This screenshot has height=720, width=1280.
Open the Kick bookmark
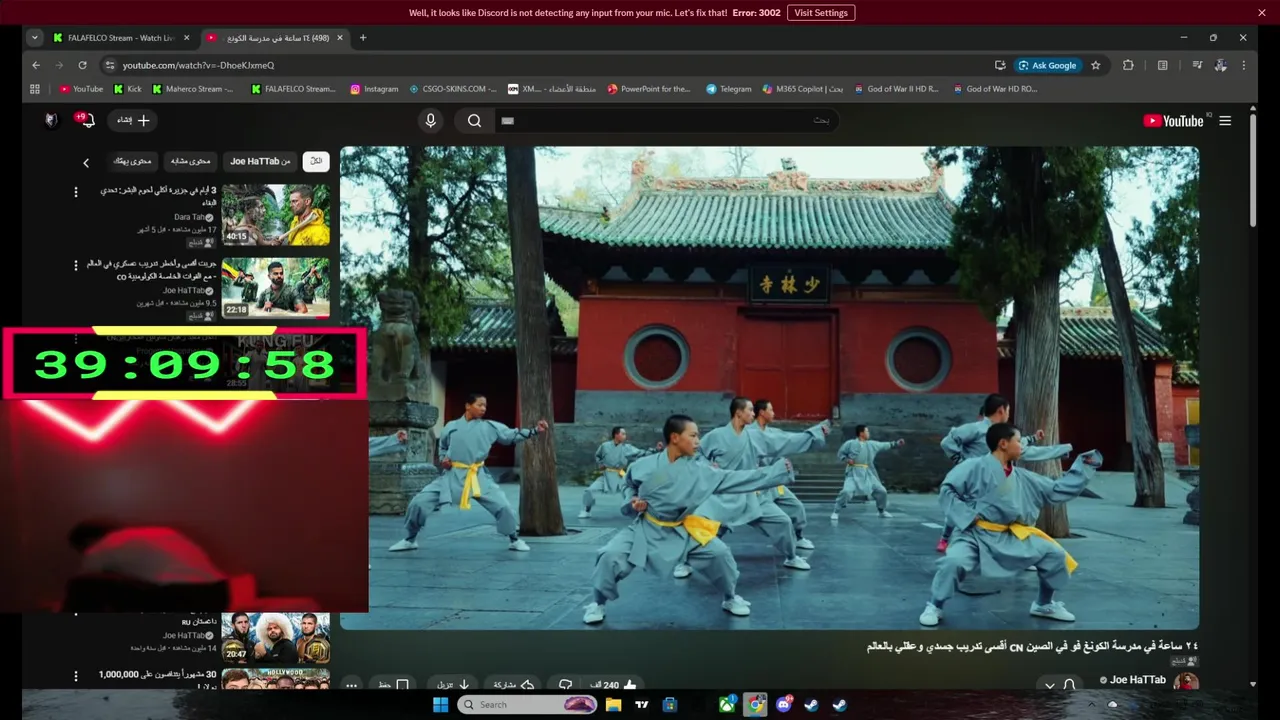[127, 89]
